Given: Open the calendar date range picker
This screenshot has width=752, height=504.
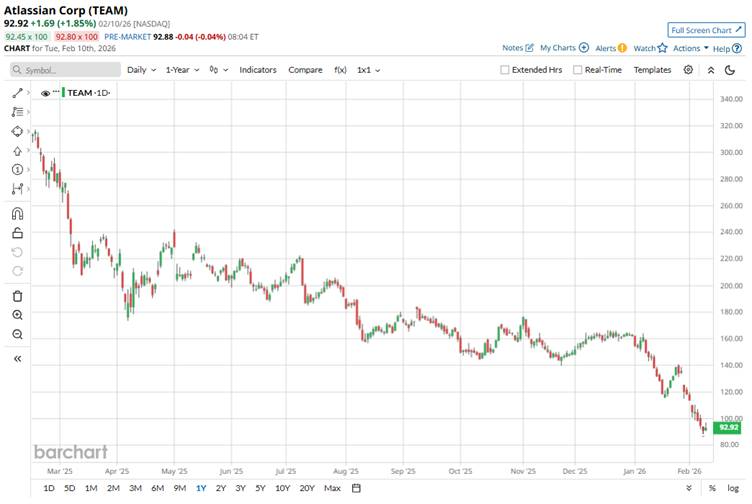Looking at the screenshot, I should (x=356, y=488).
